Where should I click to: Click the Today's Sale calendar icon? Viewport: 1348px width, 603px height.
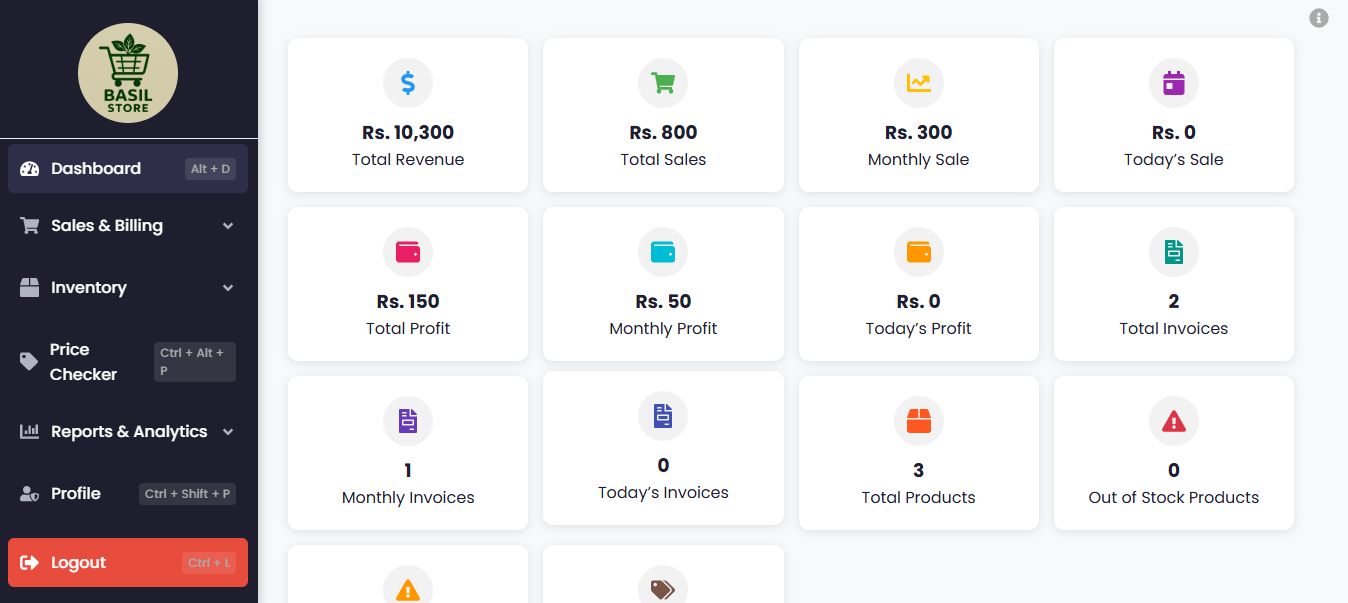(x=1174, y=83)
